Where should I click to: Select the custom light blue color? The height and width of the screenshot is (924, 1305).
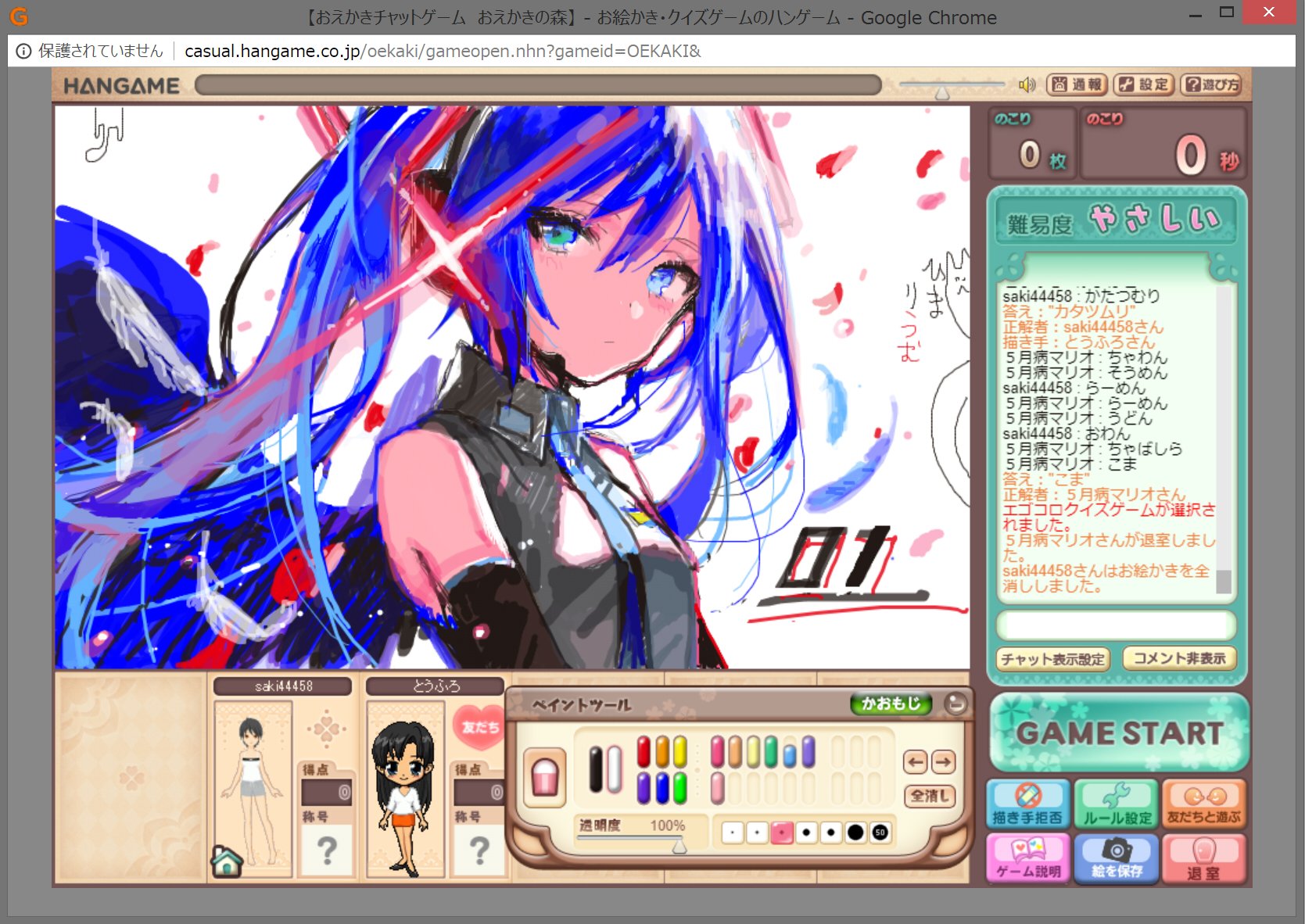[x=790, y=754]
